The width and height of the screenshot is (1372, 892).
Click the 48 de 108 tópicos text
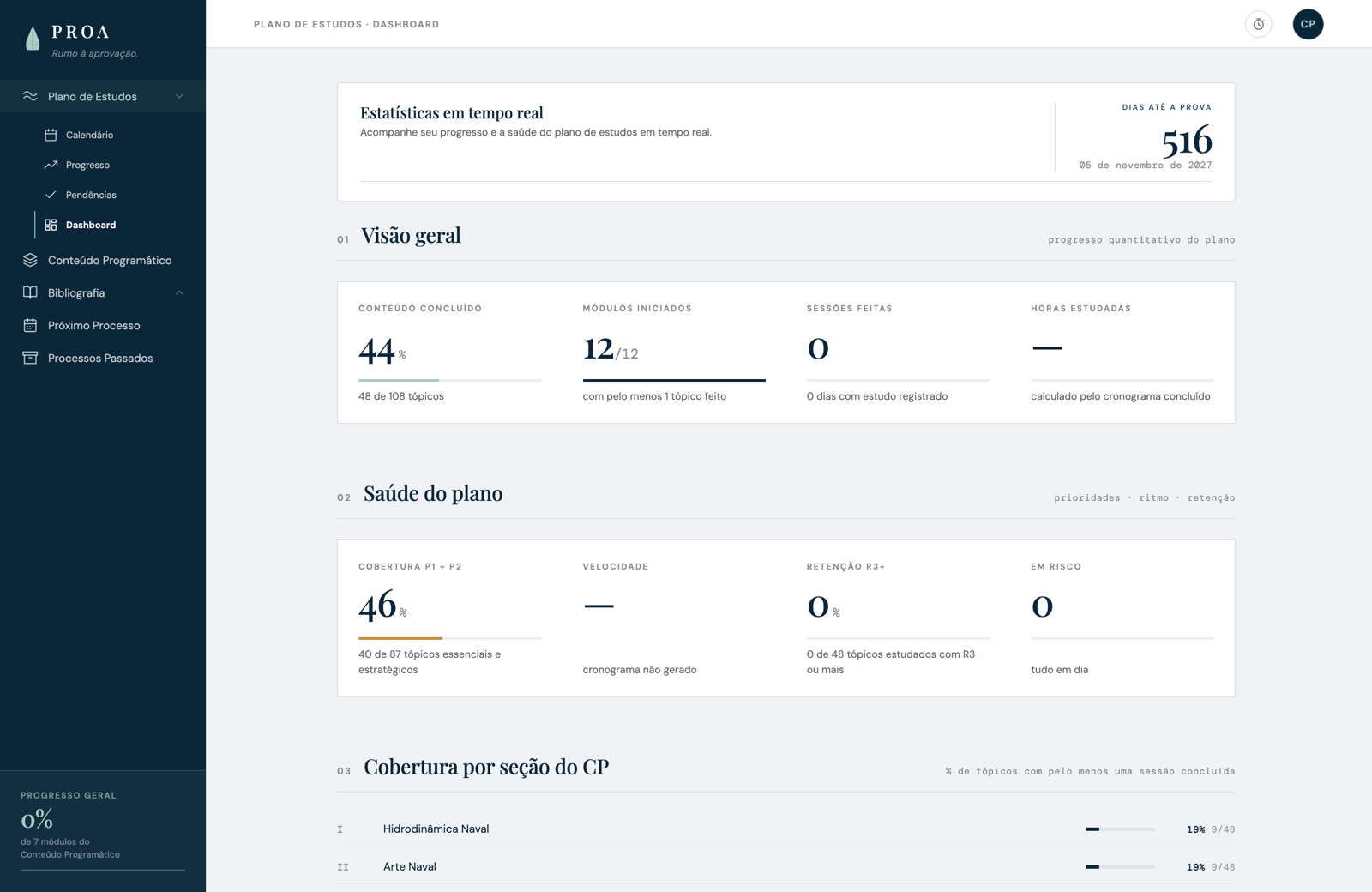tap(401, 396)
